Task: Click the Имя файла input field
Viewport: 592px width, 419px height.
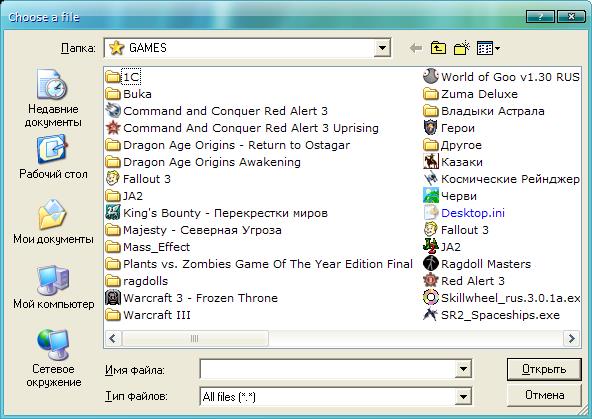Action: click(x=328, y=369)
